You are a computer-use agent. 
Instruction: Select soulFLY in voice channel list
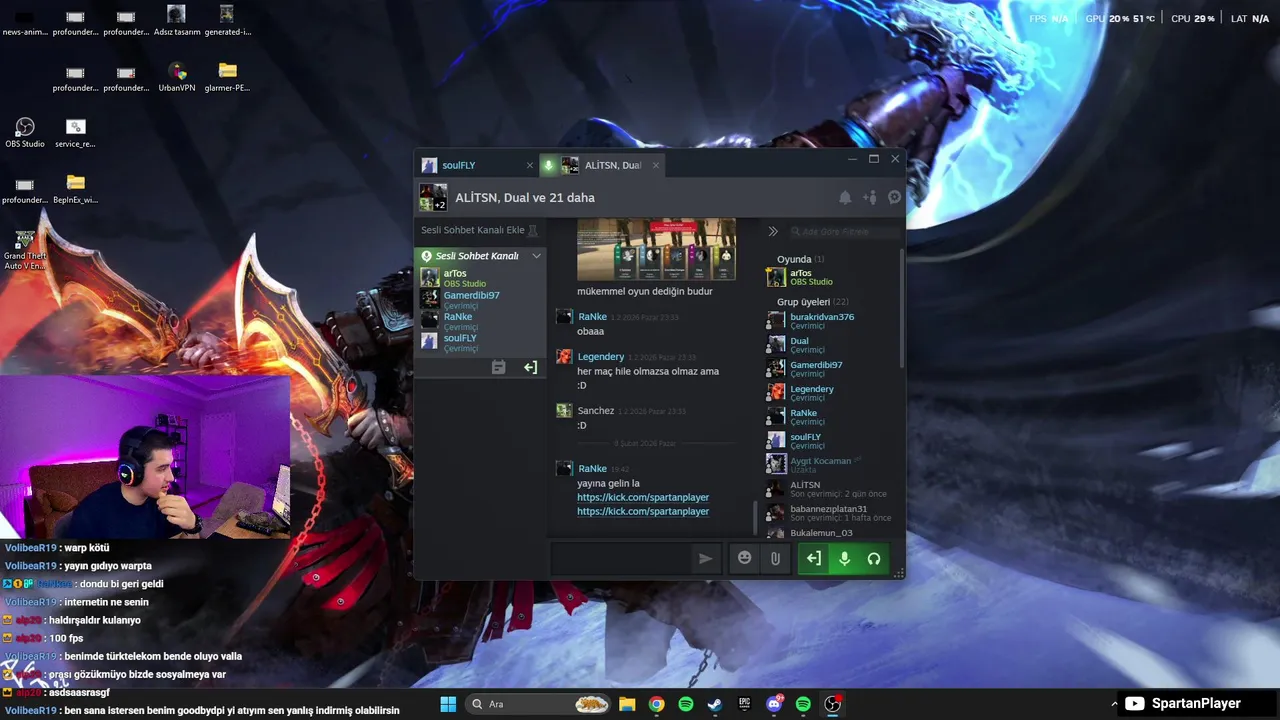click(x=482, y=343)
